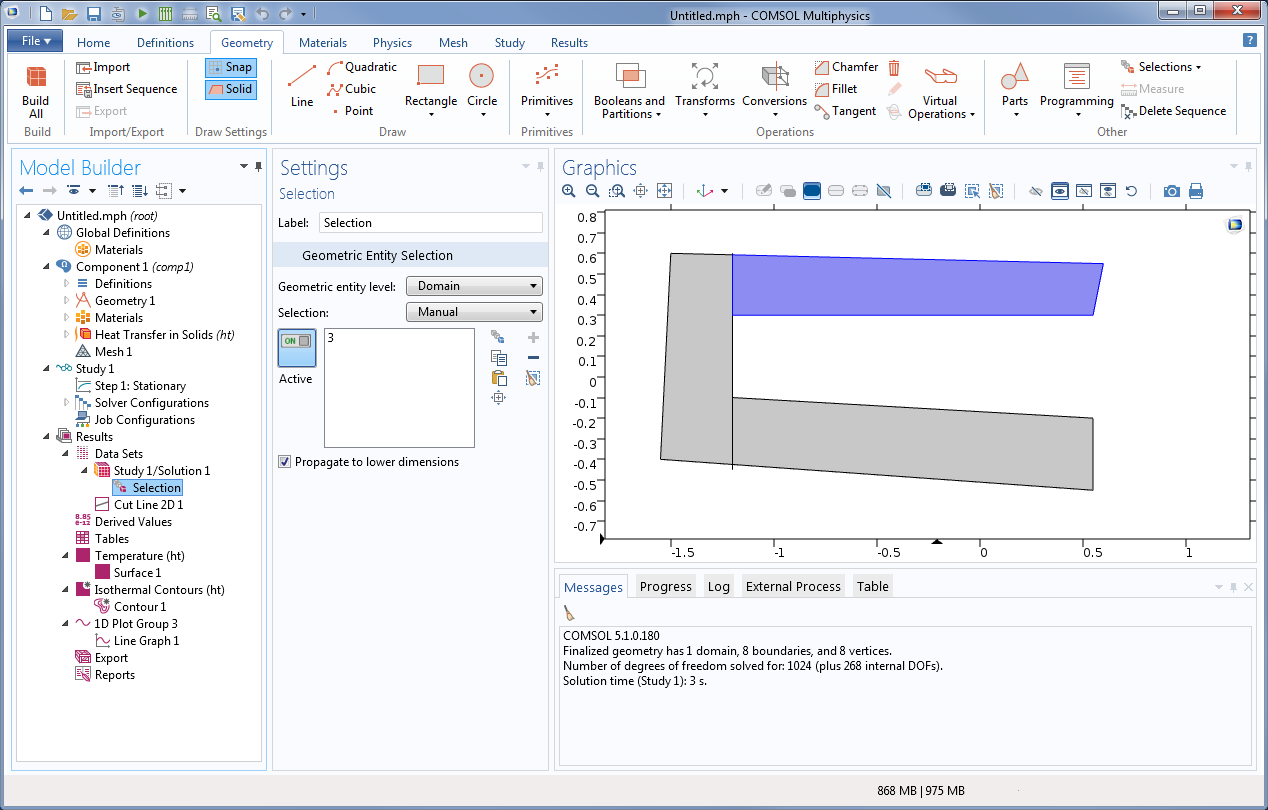Screen dimensions: 1268x810
Task: Click the Insert Sequence button
Action: [x=126, y=89]
